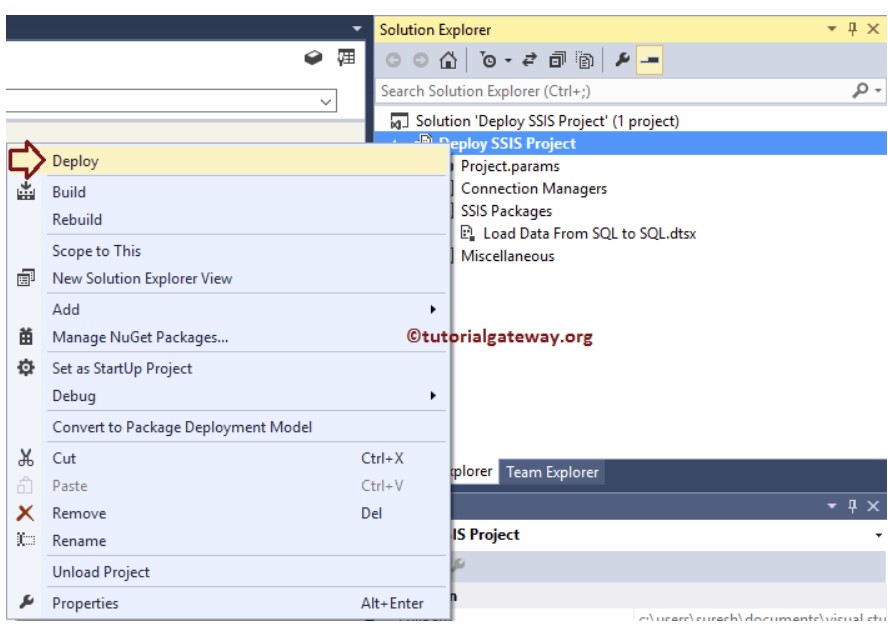Choose Remove from the context menu

[x=248, y=513]
